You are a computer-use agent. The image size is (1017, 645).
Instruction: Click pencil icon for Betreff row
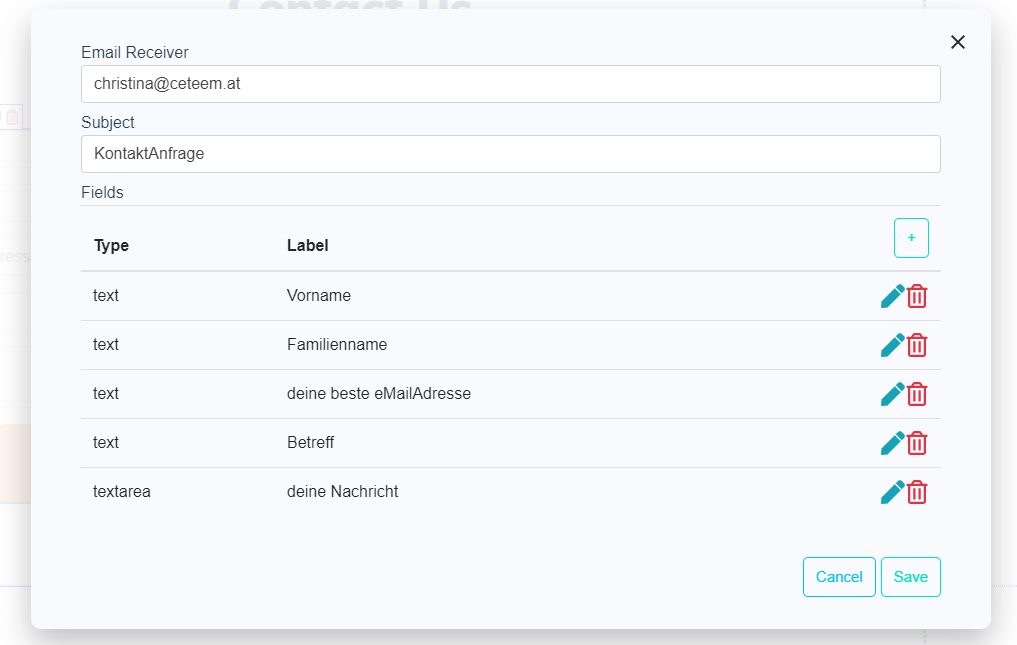point(892,443)
